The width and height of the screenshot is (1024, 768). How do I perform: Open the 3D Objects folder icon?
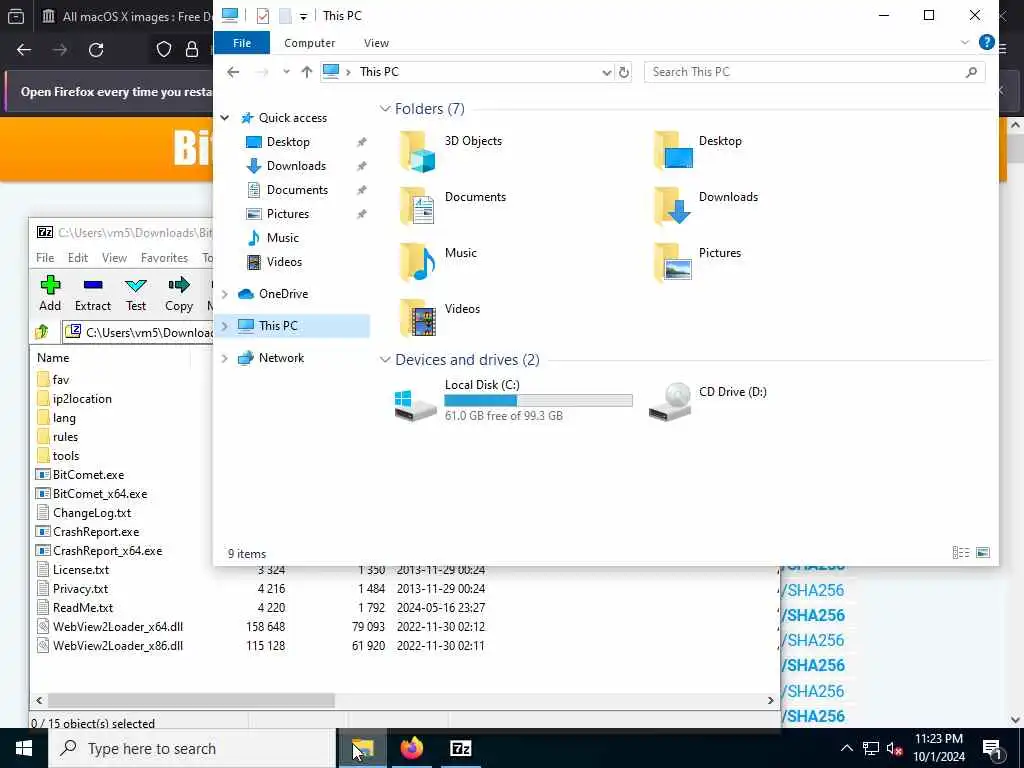pyautogui.click(x=417, y=152)
